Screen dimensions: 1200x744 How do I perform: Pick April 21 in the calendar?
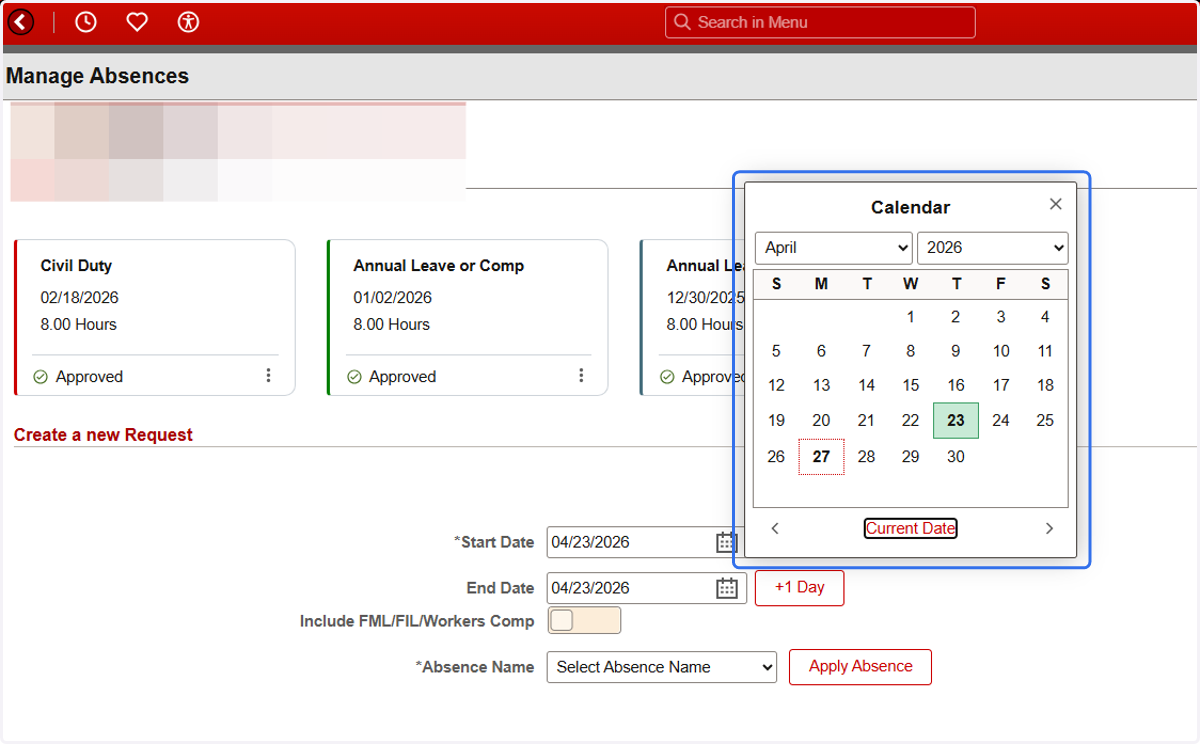click(x=866, y=420)
